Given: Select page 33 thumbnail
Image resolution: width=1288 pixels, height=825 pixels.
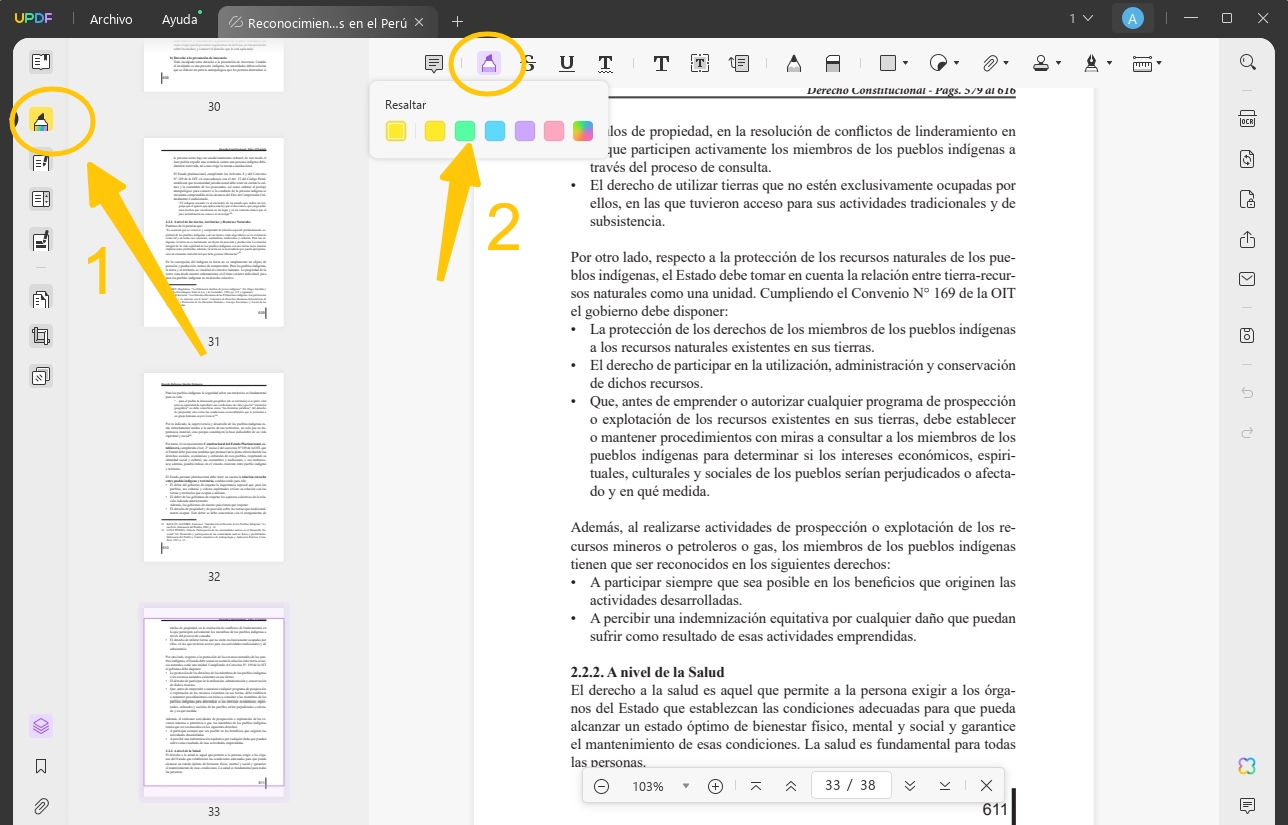Looking at the screenshot, I should pos(214,702).
